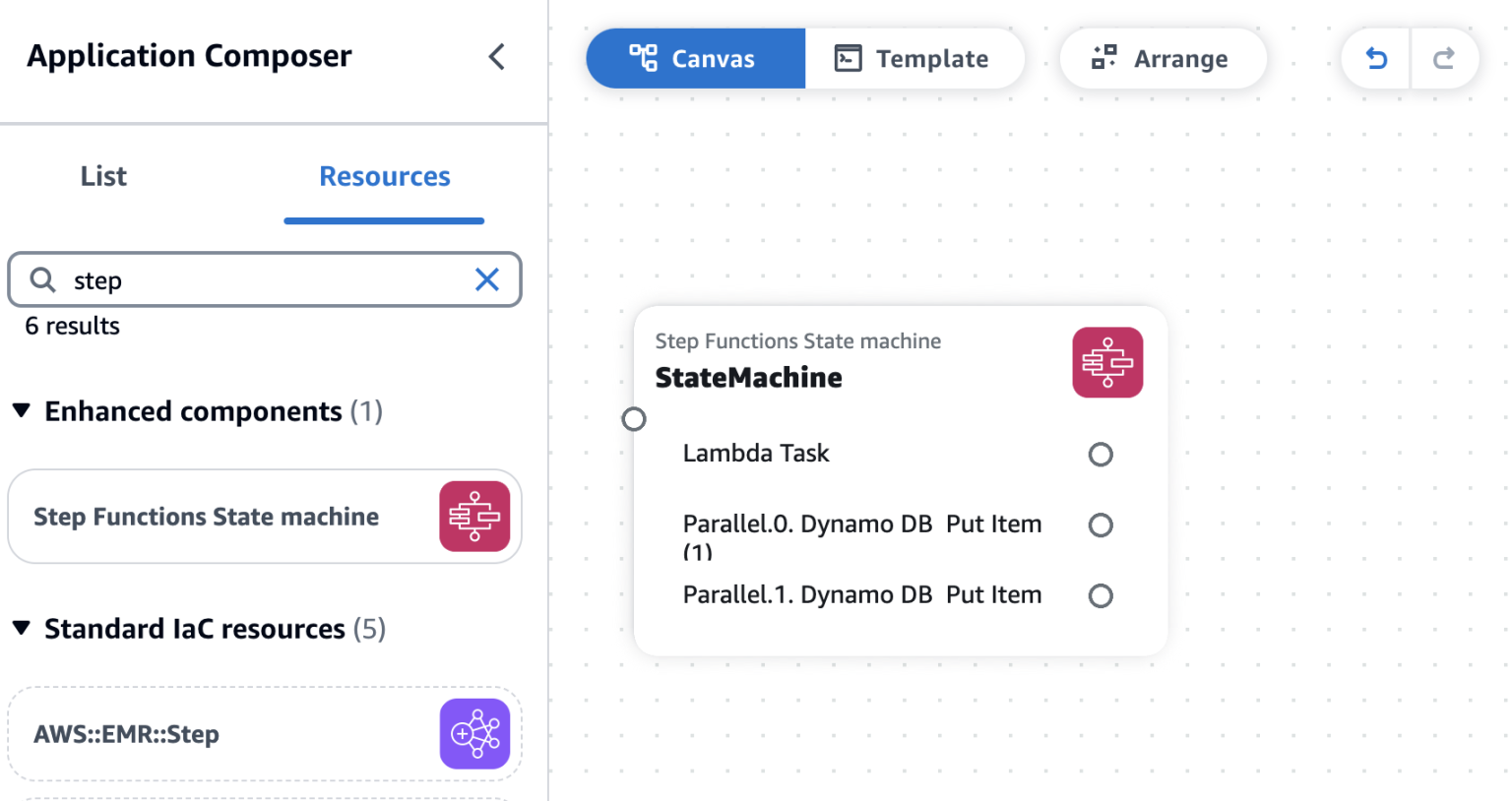
Task: Switch to the Resources tab
Action: (x=384, y=176)
